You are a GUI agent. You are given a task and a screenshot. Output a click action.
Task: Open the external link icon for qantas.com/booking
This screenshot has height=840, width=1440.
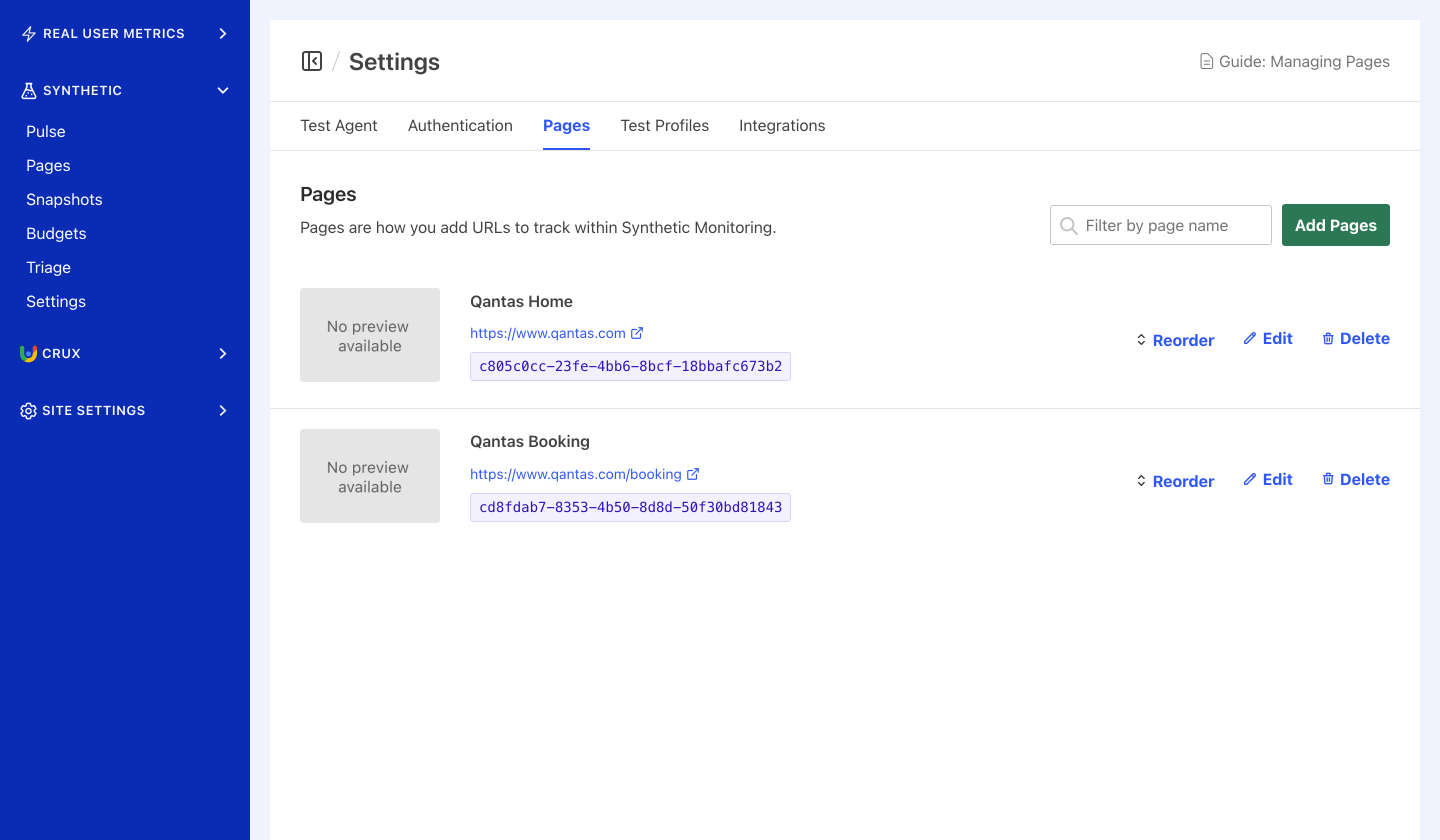point(693,473)
